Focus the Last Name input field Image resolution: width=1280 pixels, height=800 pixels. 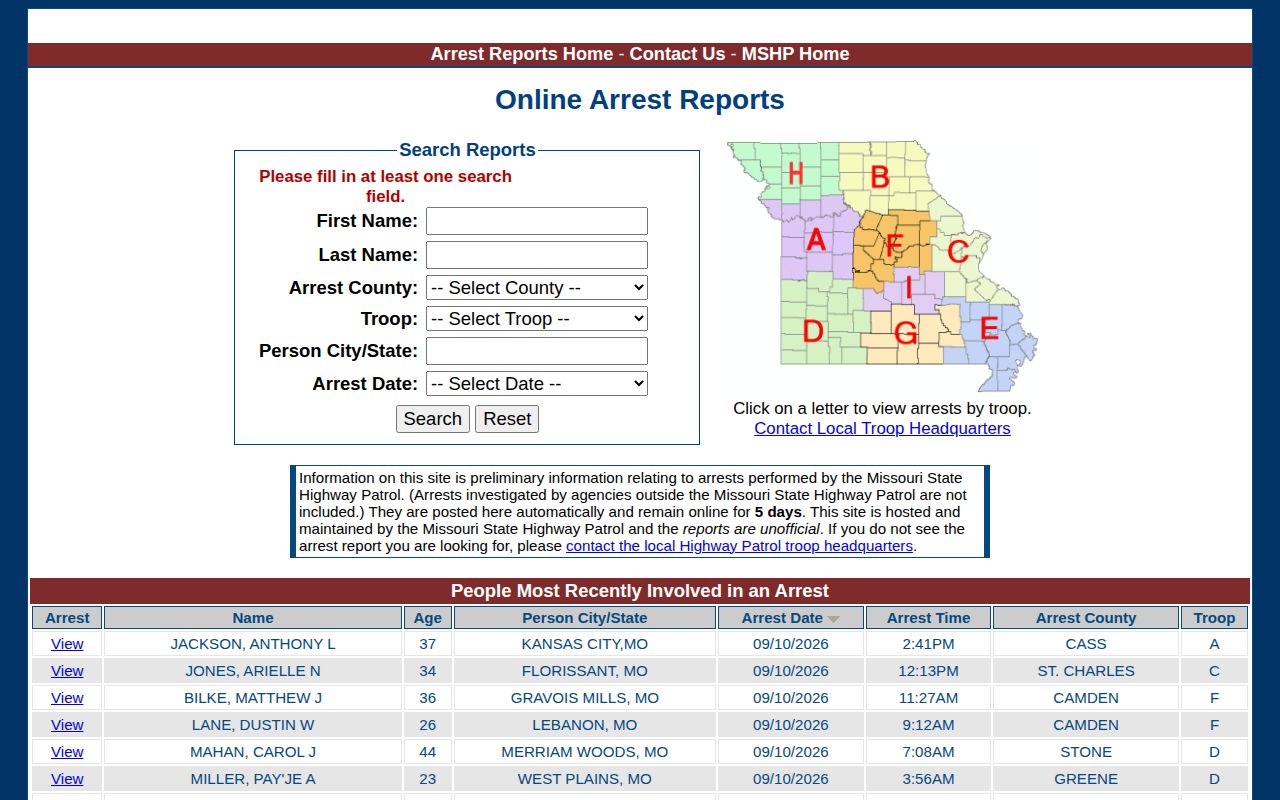pyautogui.click(x=537, y=255)
